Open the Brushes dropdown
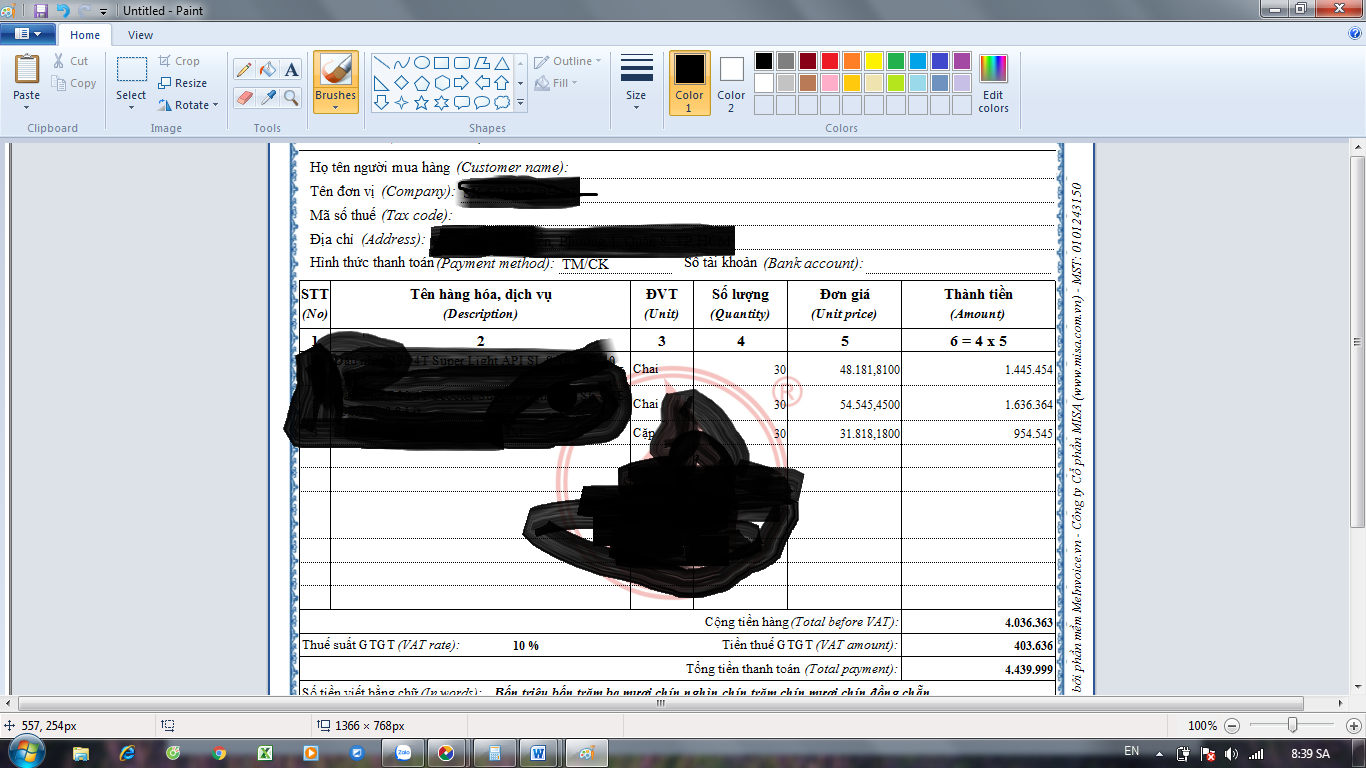The image size is (1366, 768). (x=335, y=102)
